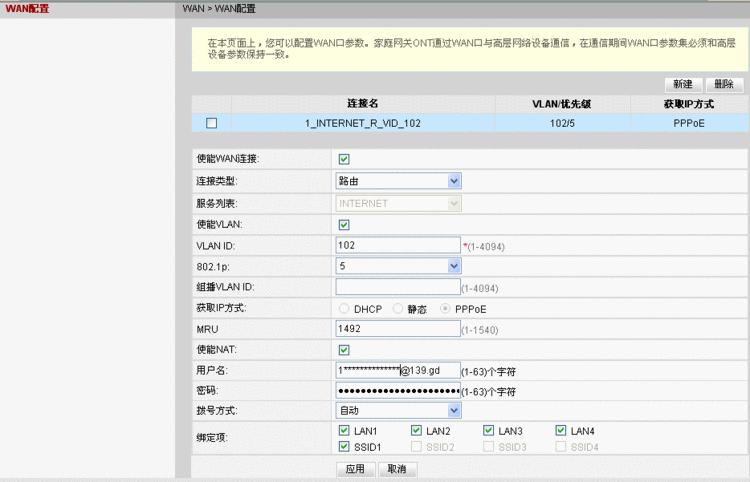Click the 组播VLAN ID input field
The height and width of the screenshot is (482, 750).
tap(398, 287)
